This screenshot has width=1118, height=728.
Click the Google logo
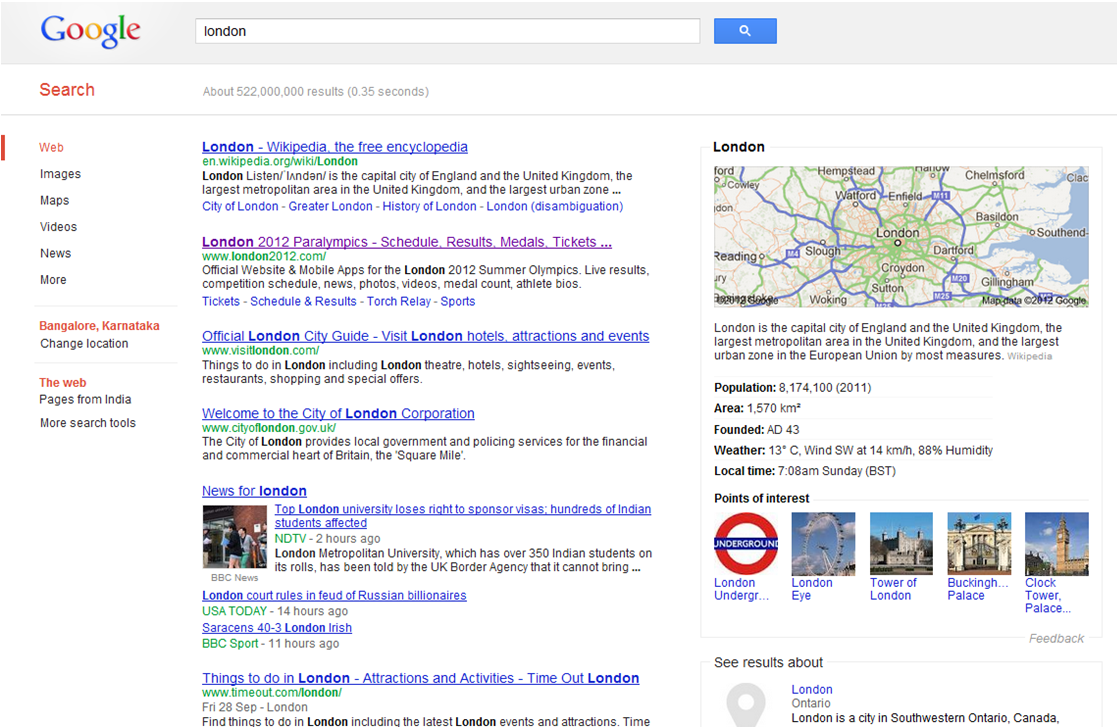point(90,31)
